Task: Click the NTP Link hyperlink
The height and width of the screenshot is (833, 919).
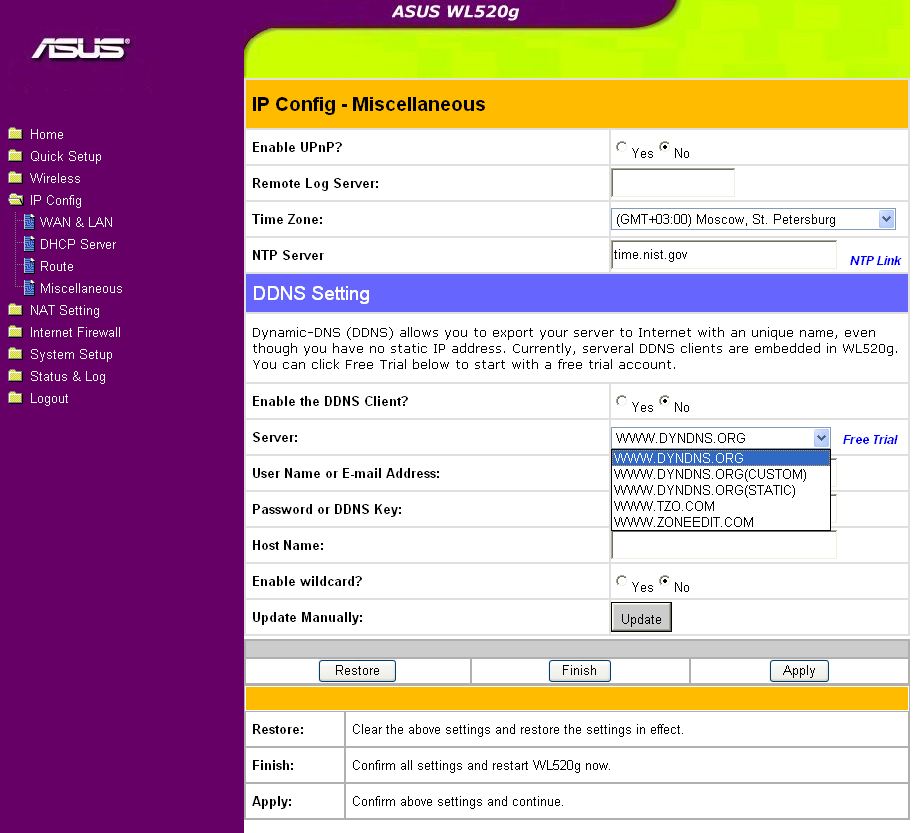Action: pos(875,260)
